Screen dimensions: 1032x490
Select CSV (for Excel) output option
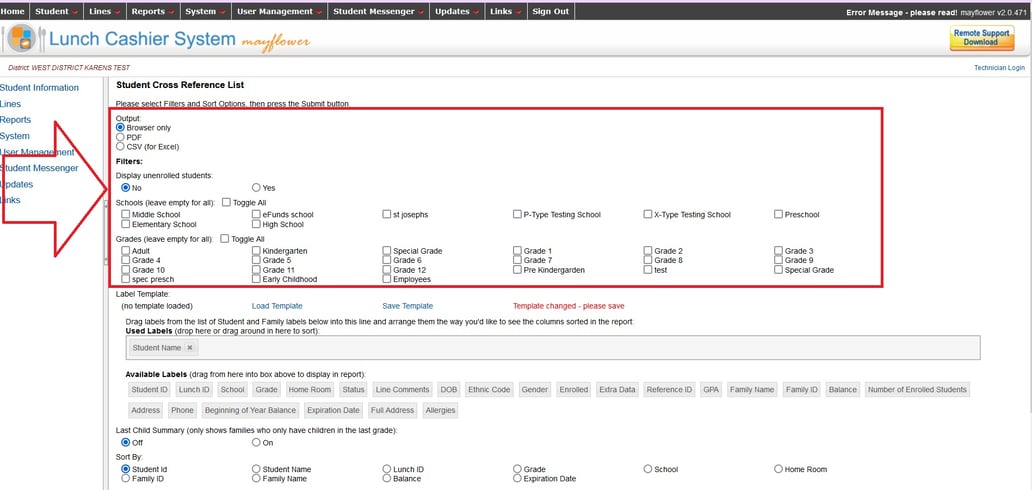121,147
